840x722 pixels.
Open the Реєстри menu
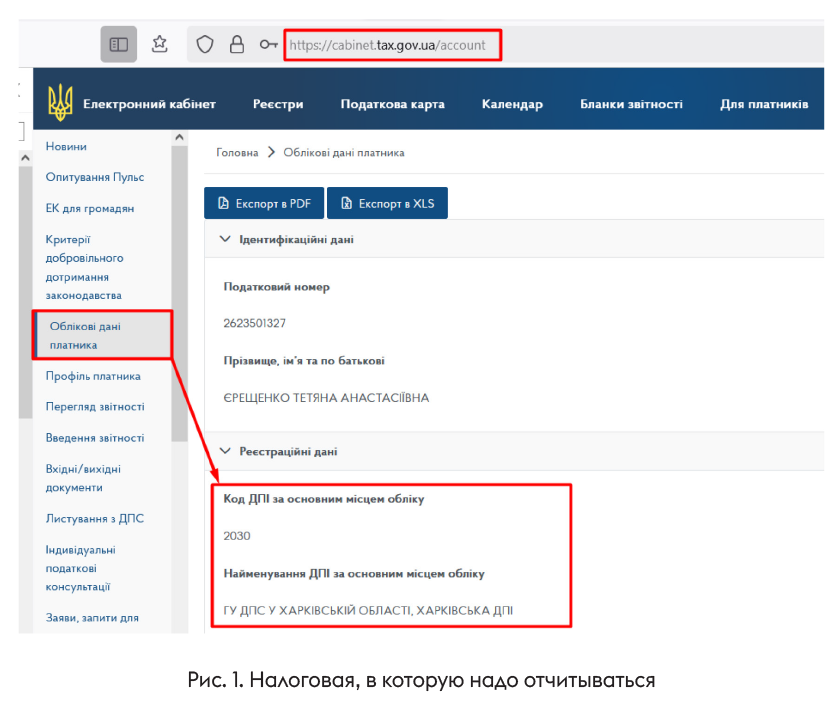coord(278,104)
